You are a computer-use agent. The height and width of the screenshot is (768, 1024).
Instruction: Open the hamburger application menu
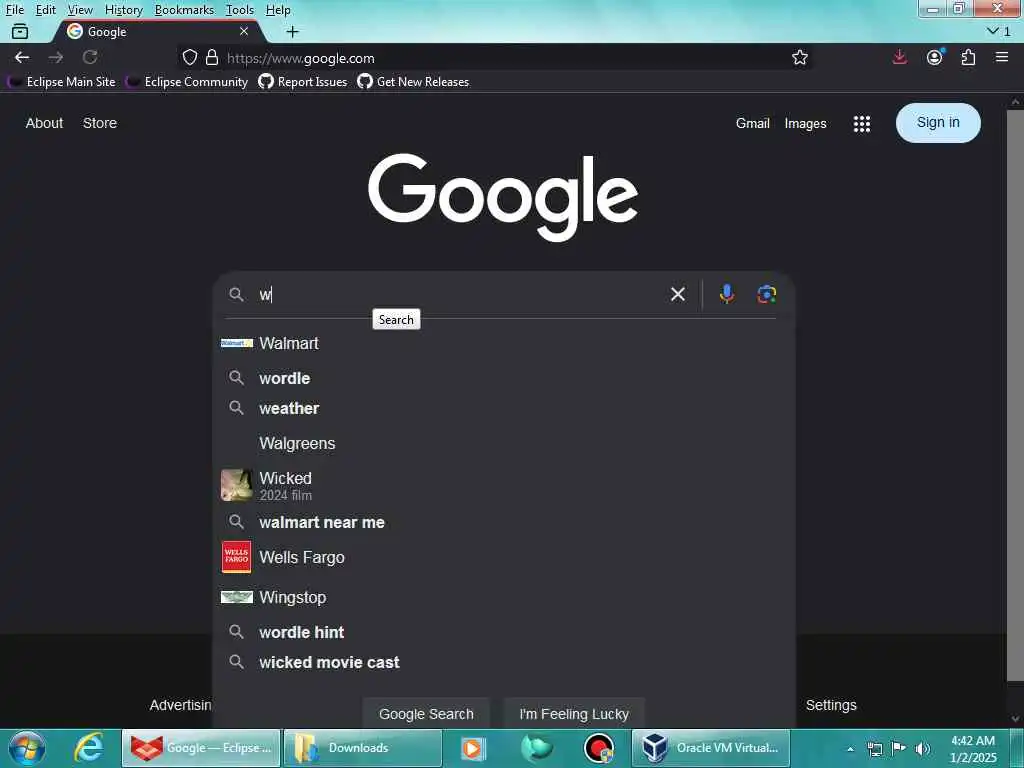[1002, 57]
